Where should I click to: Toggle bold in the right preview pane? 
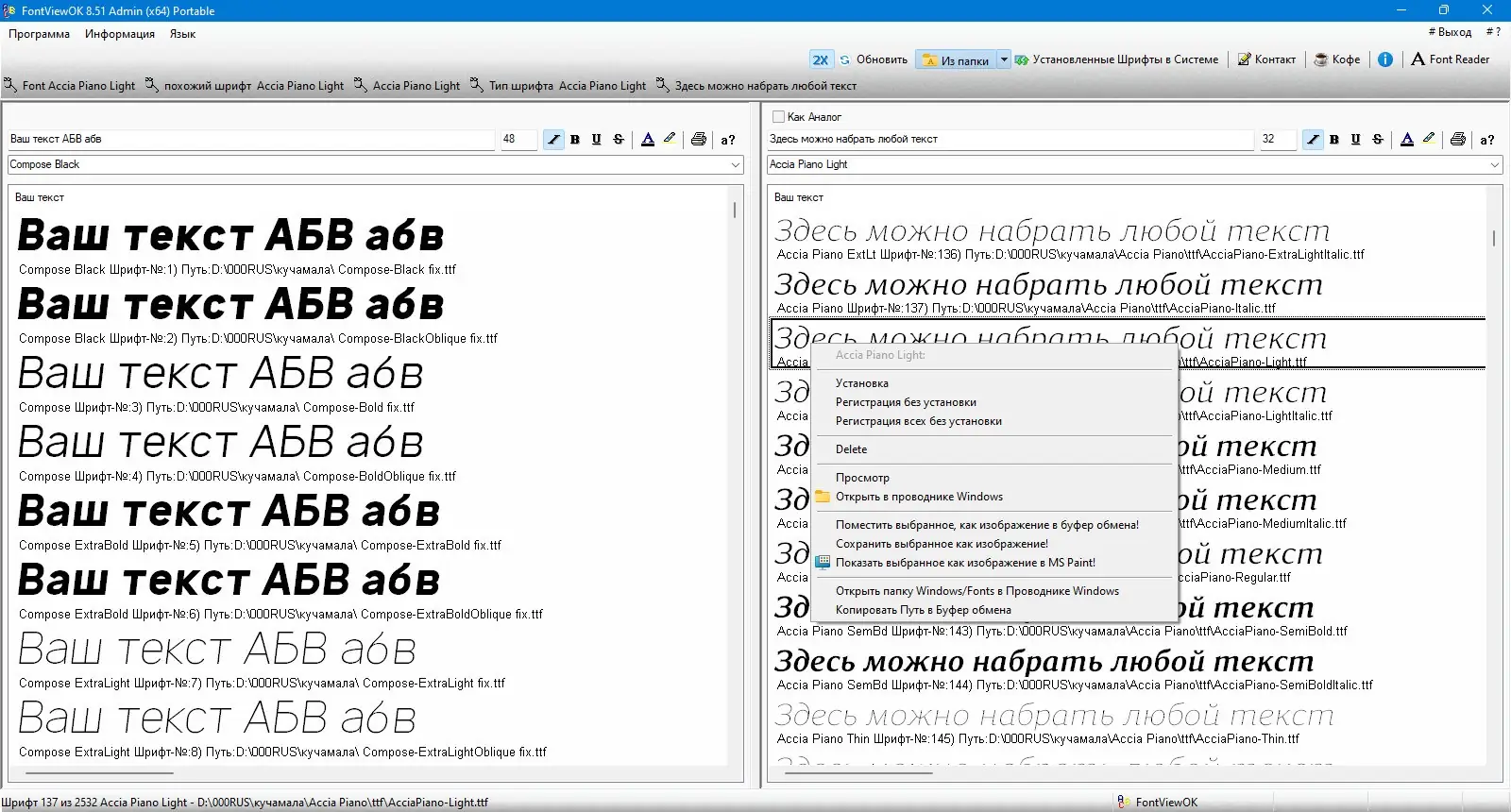[1334, 140]
